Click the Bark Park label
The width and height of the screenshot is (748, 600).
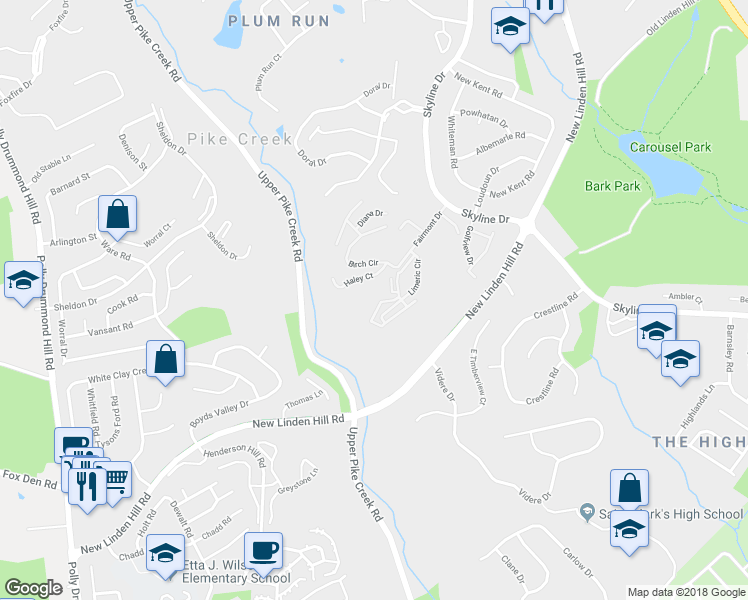(613, 186)
